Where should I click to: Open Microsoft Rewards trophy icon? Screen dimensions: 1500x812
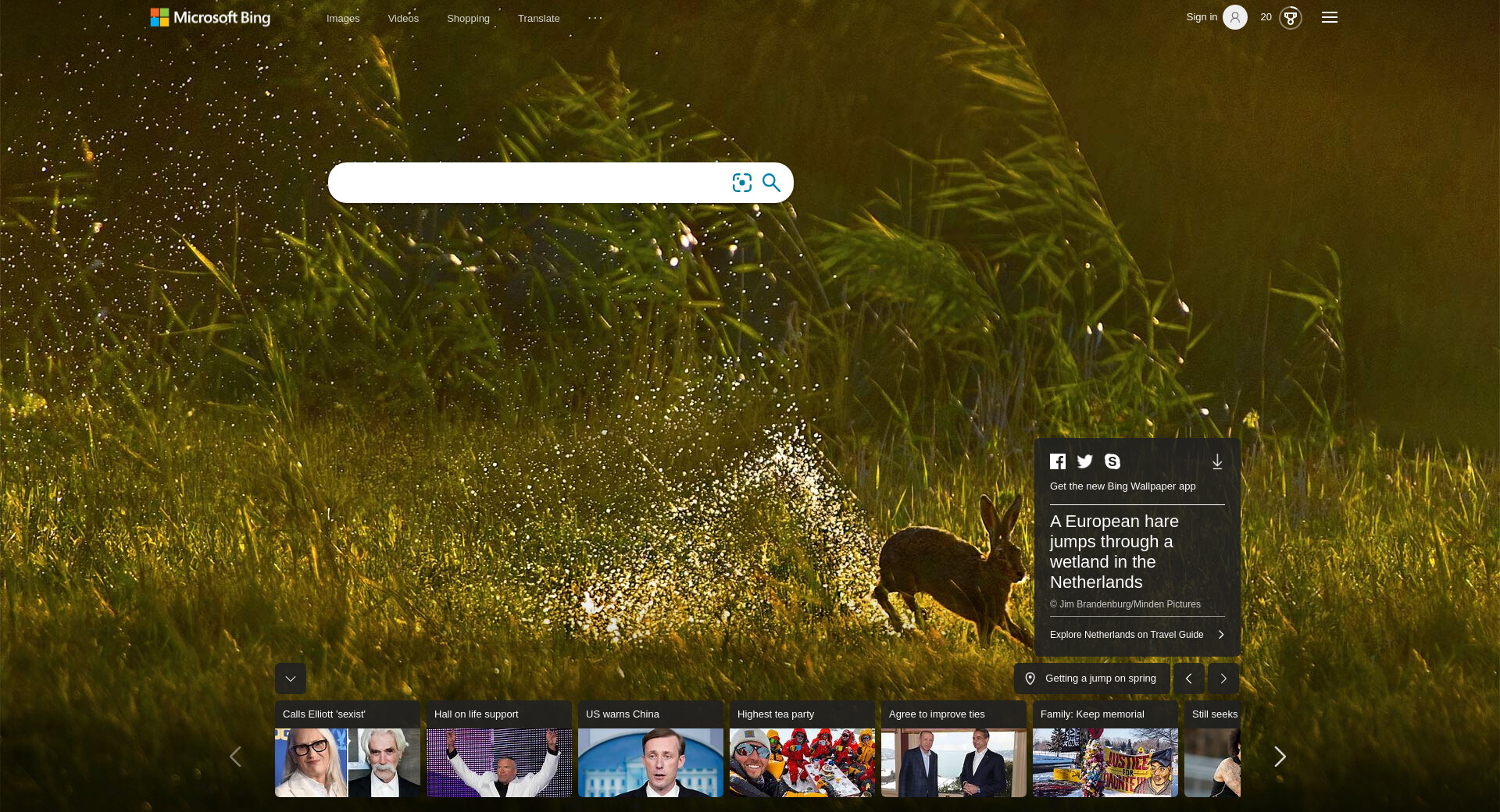pos(1290,17)
